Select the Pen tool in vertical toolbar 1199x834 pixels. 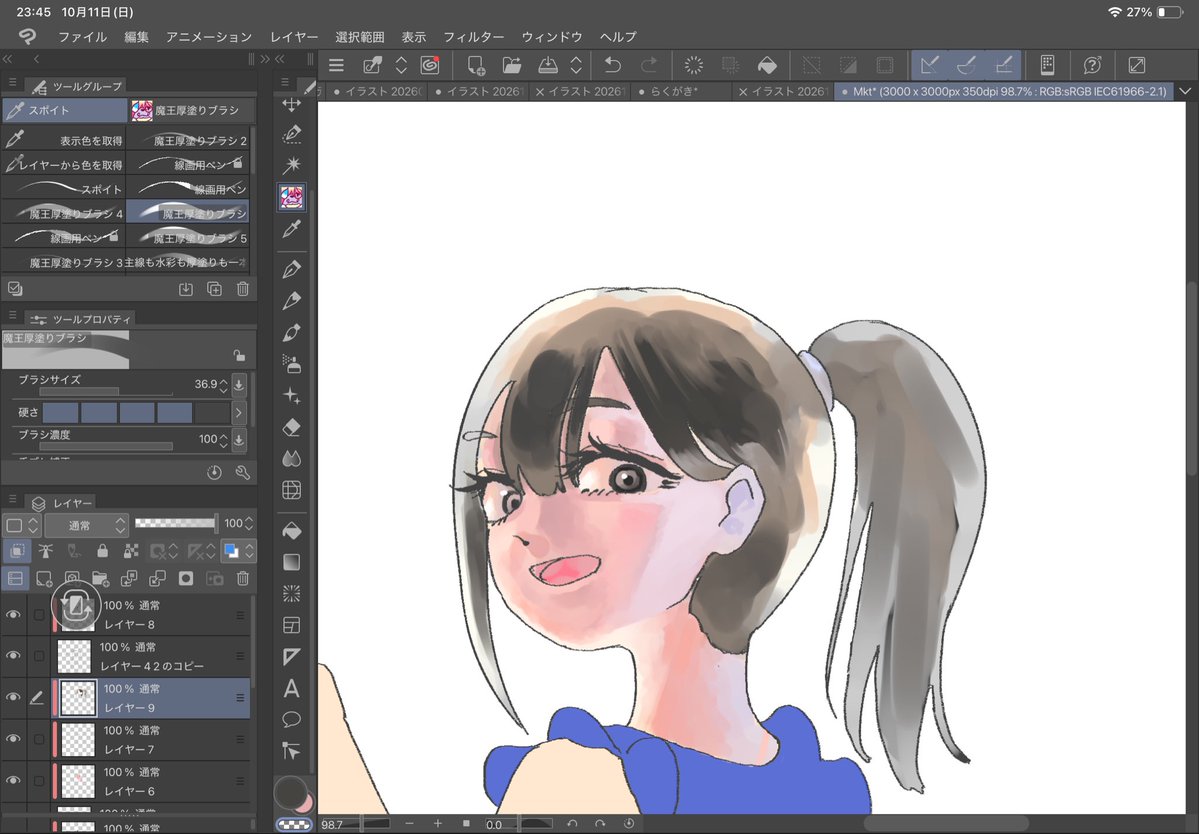tap(291, 269)
